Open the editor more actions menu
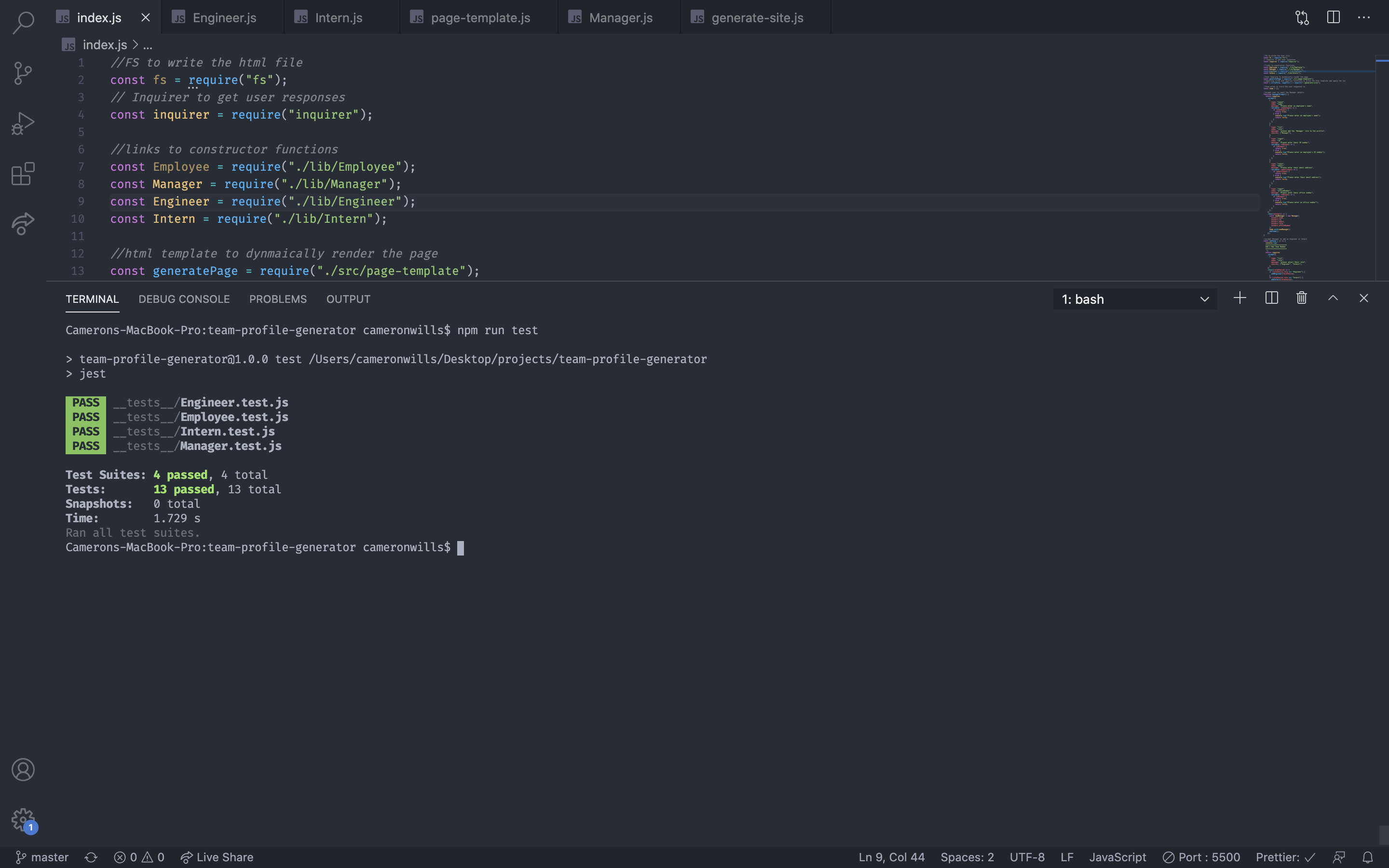 pos(1364,17)
